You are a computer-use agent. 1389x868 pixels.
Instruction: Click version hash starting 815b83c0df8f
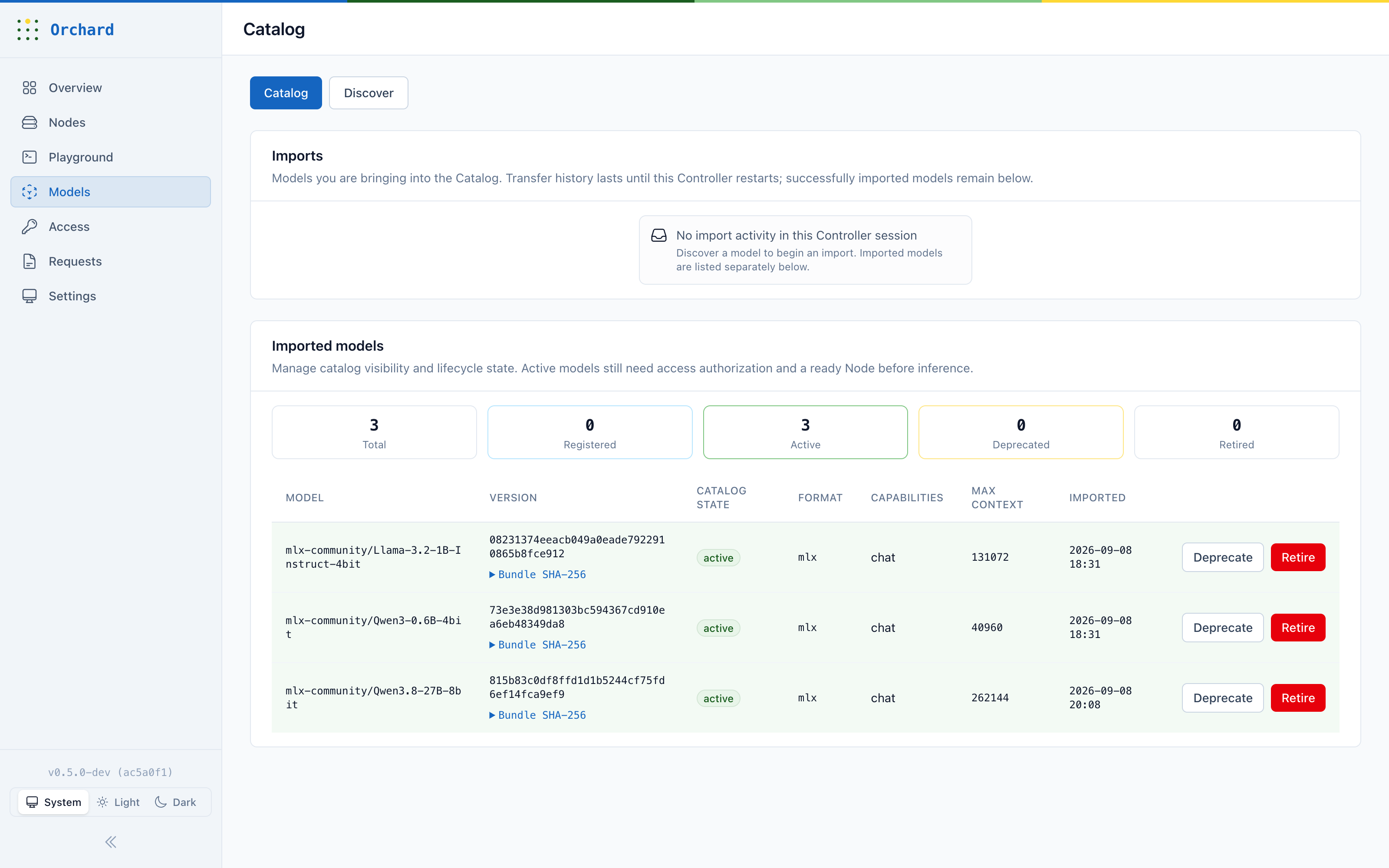(577, 687)
